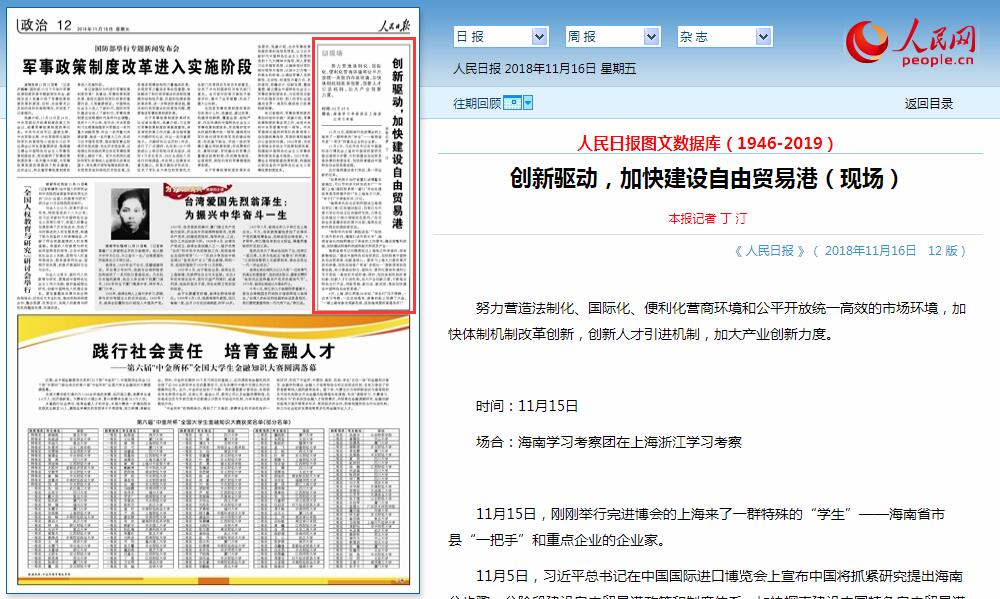Click the byline 本报记者 丁汀
Image resolution: width=1000 pixels, height=599 pixels.
707,218
